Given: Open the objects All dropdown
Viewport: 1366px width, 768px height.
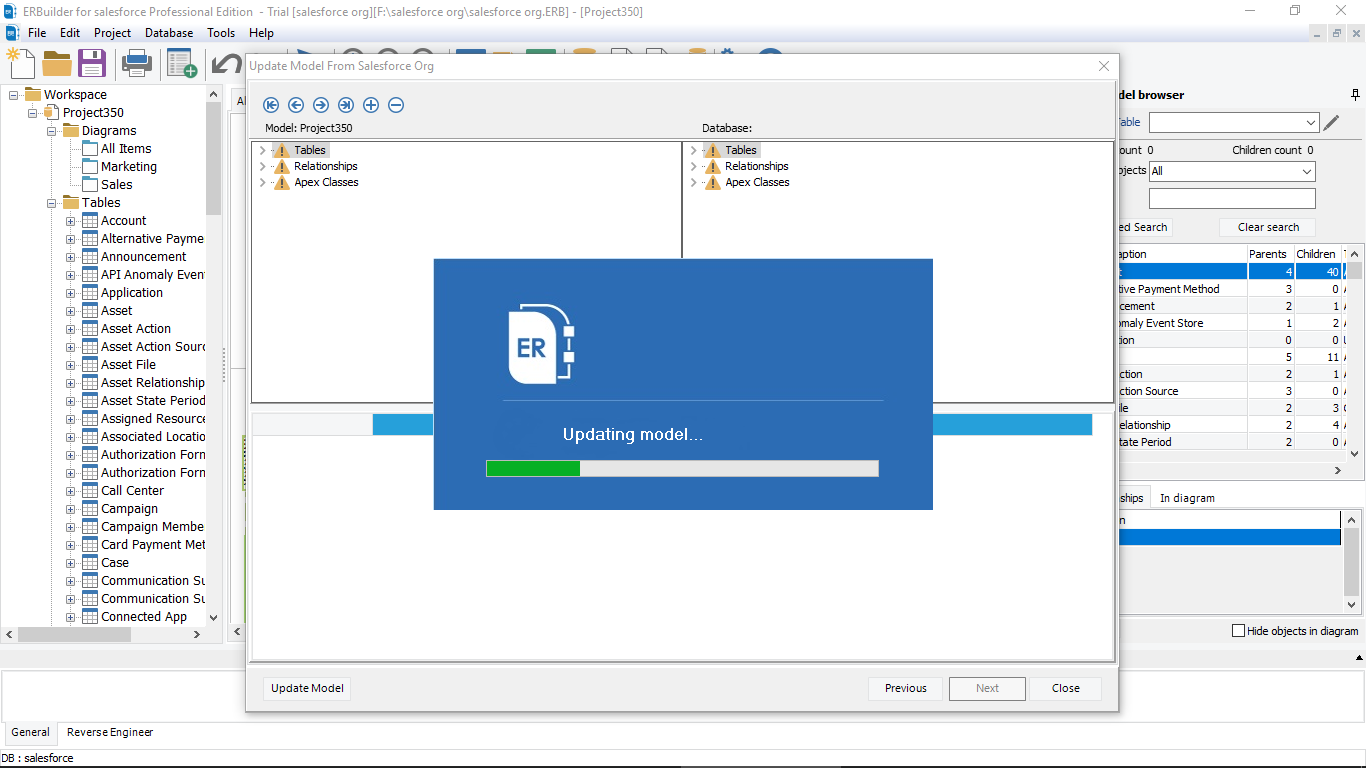Looking at the screenshot, I should (x=1306, y=171).
